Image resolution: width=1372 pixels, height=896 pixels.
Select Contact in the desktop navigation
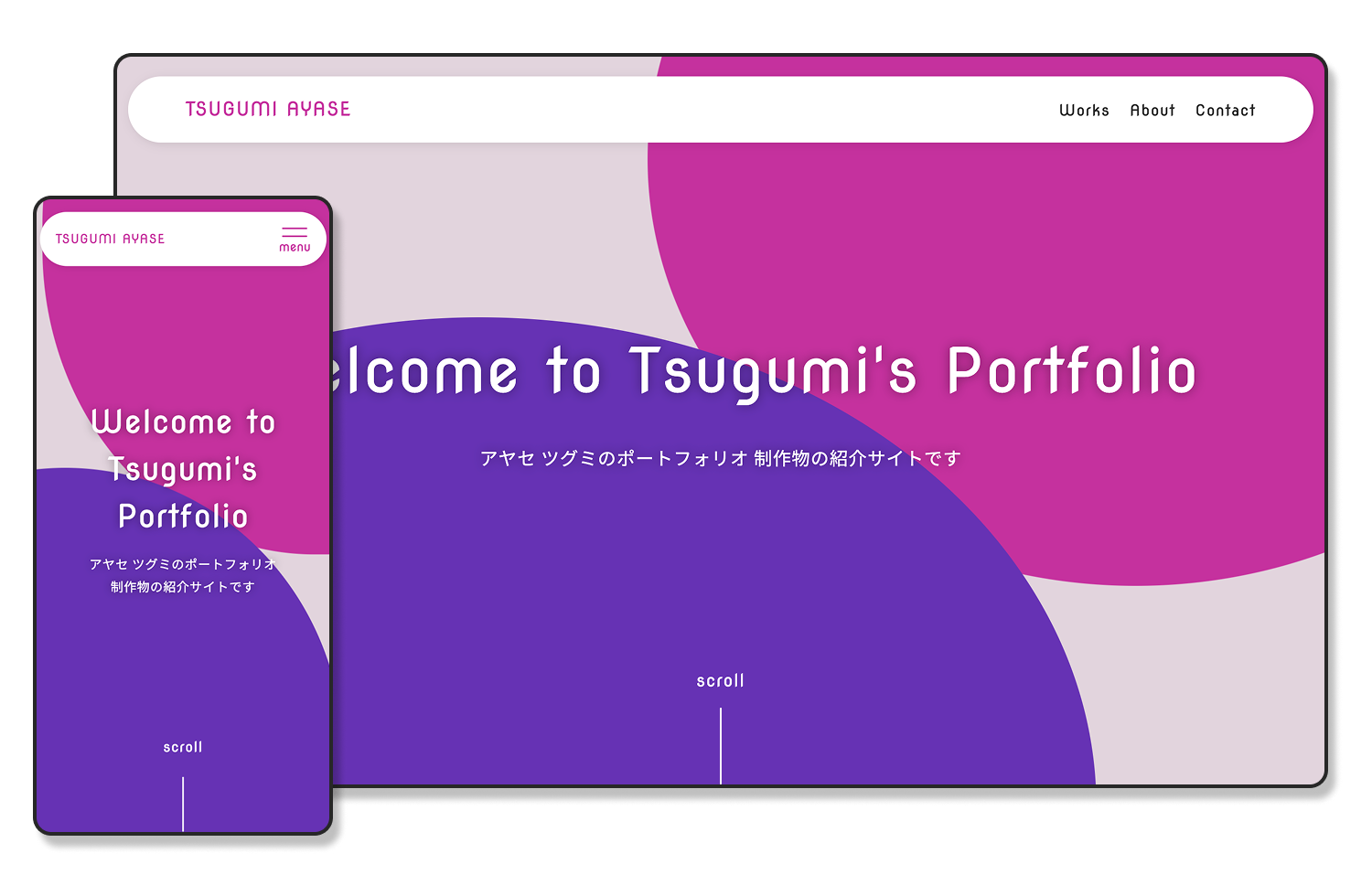coord(1225,111)
